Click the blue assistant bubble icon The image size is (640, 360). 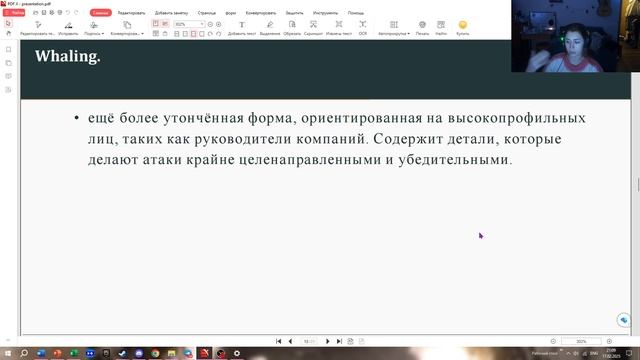(x=624, y=320)
